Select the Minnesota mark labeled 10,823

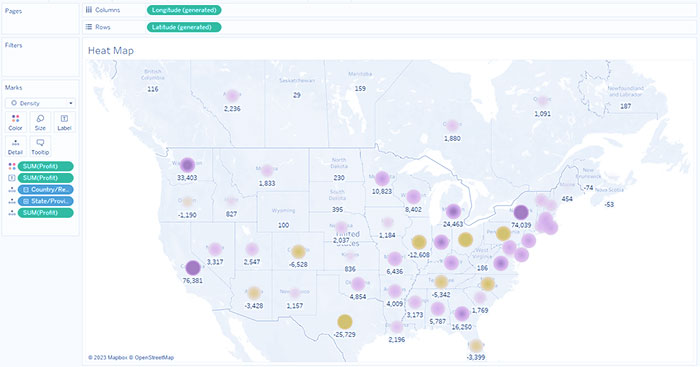tap(382, 179)
